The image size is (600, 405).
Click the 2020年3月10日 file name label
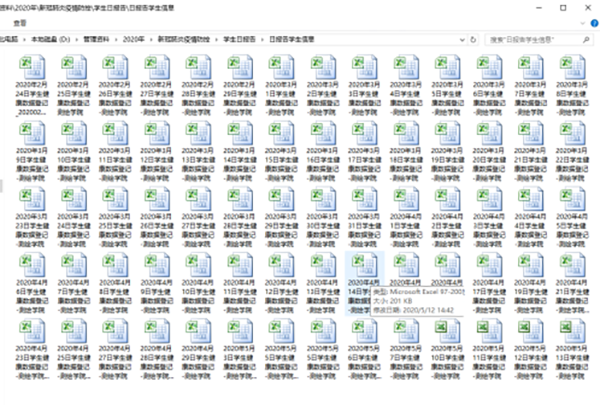(73, 165)
